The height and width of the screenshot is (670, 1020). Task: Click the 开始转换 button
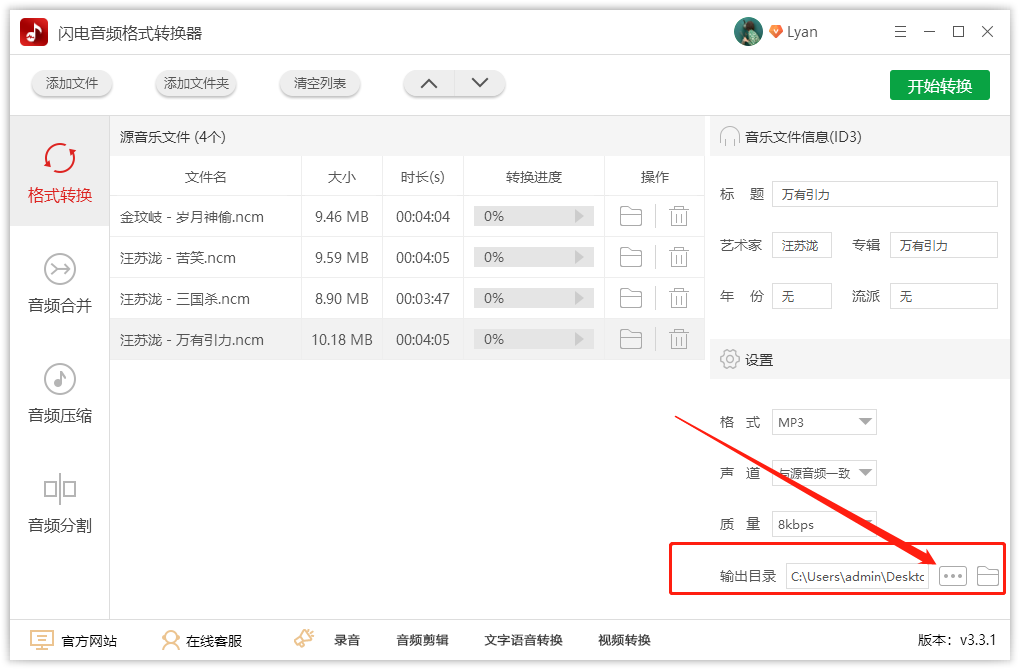[x=939, y=86]
